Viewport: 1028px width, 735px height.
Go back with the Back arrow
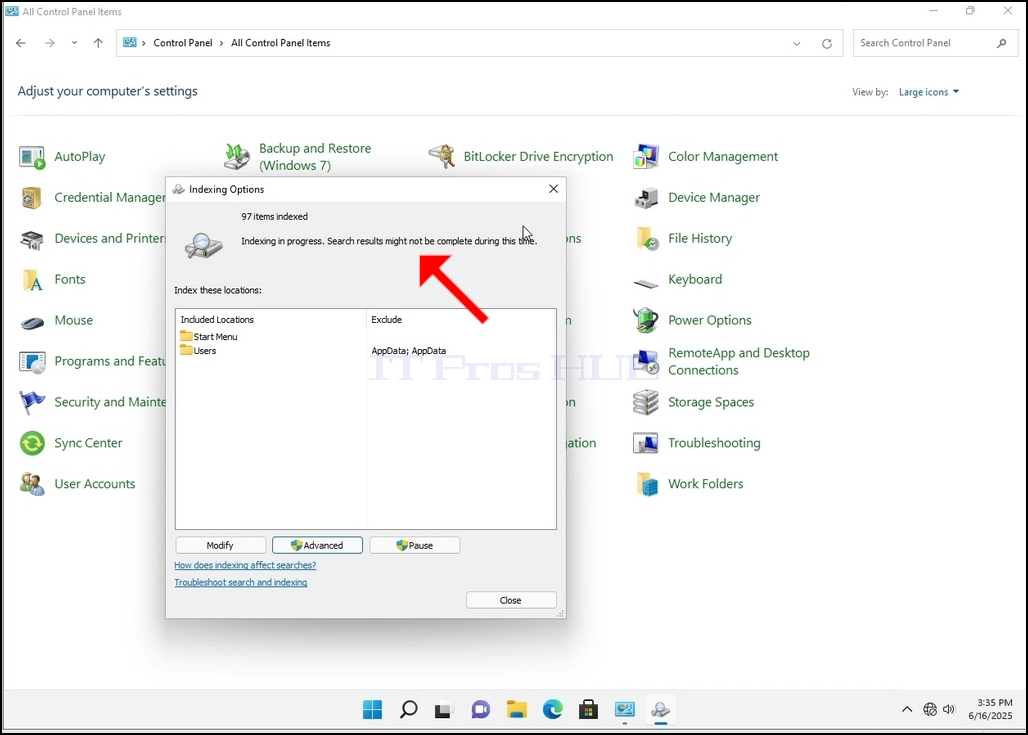(21, 43)
